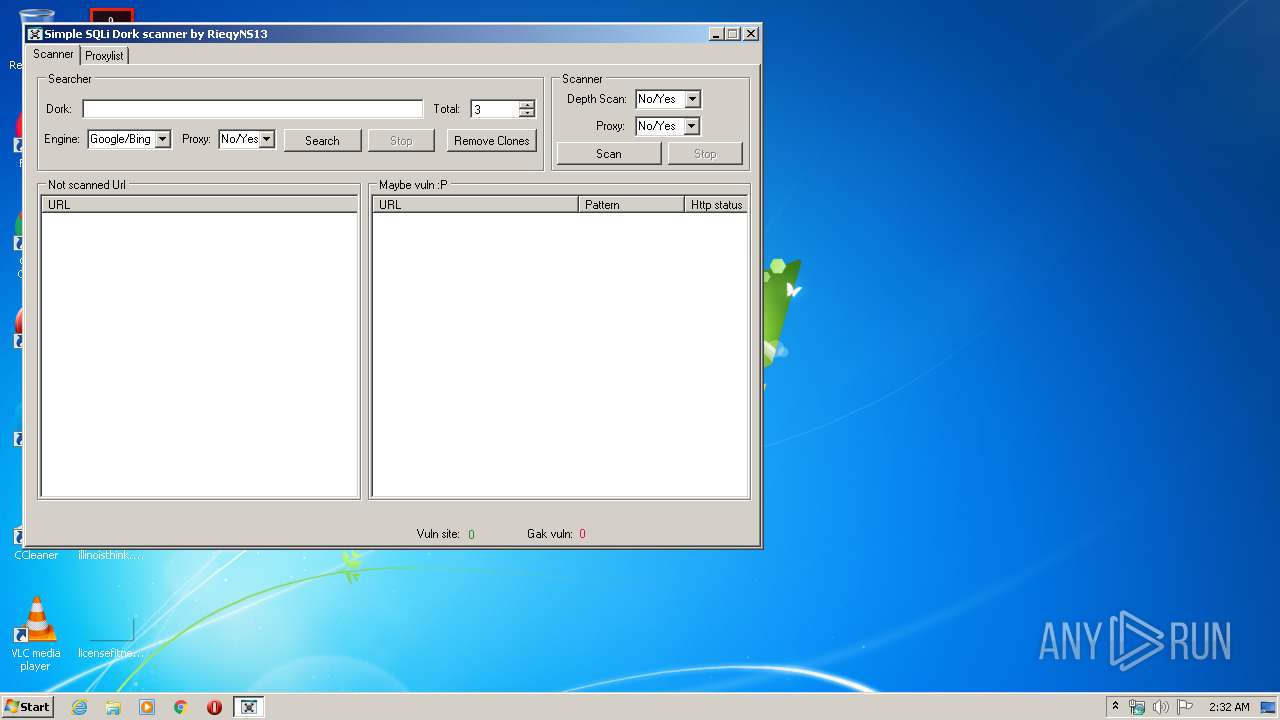The width and height of the screenshot is (1280, 720).
Task: Click the Remove Clones button
Action: click(492, 141)
